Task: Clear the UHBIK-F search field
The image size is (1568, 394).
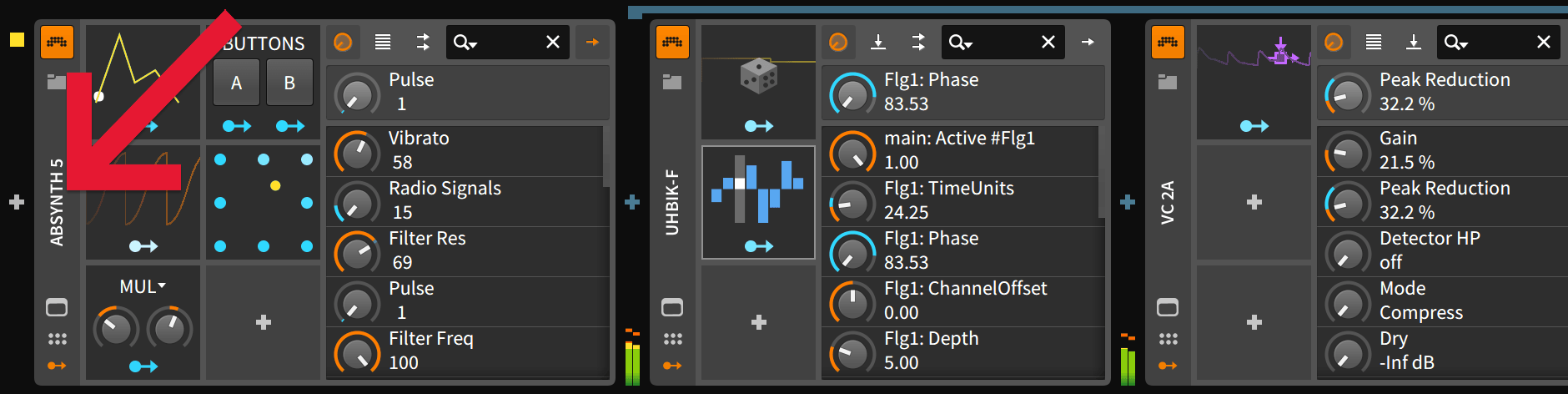Action: coord(1048,42)
